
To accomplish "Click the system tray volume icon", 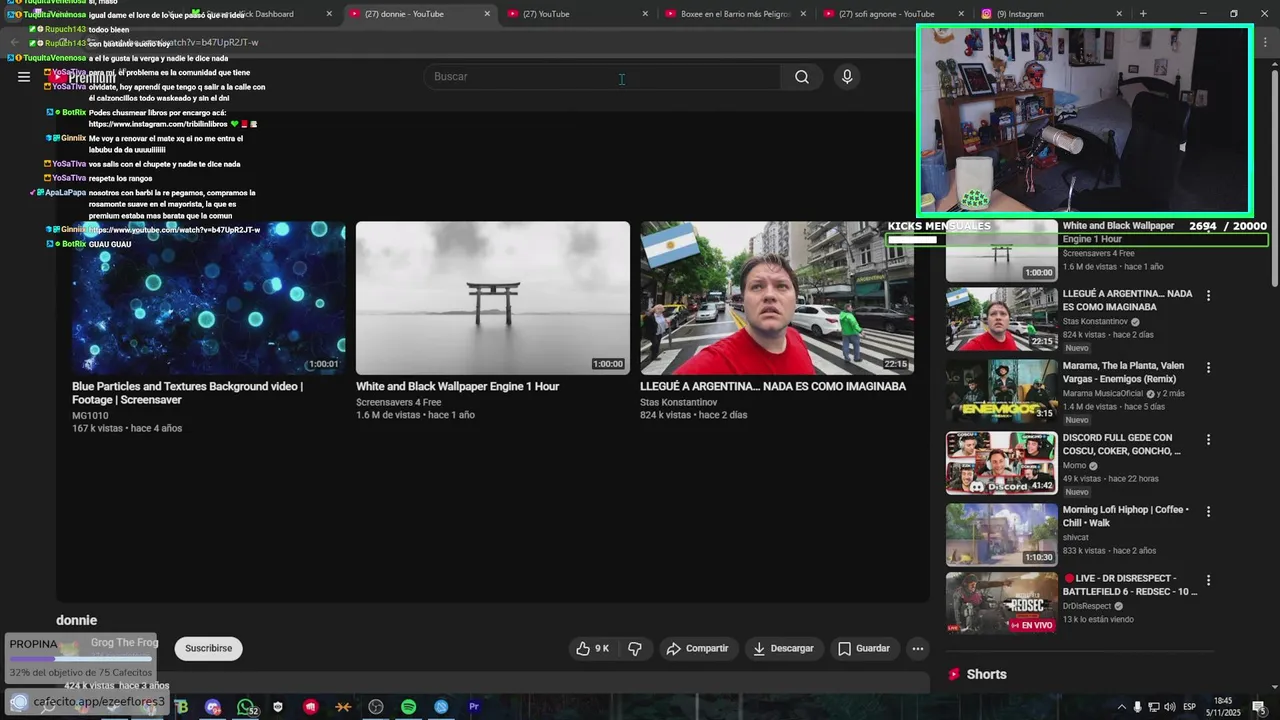I will coord(1170,707).
